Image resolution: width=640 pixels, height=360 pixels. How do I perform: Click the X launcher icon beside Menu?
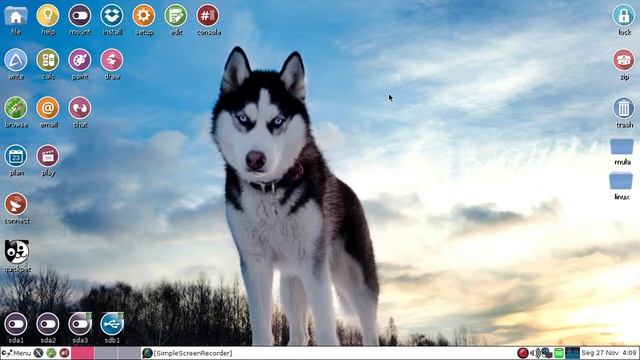(38, 353)
